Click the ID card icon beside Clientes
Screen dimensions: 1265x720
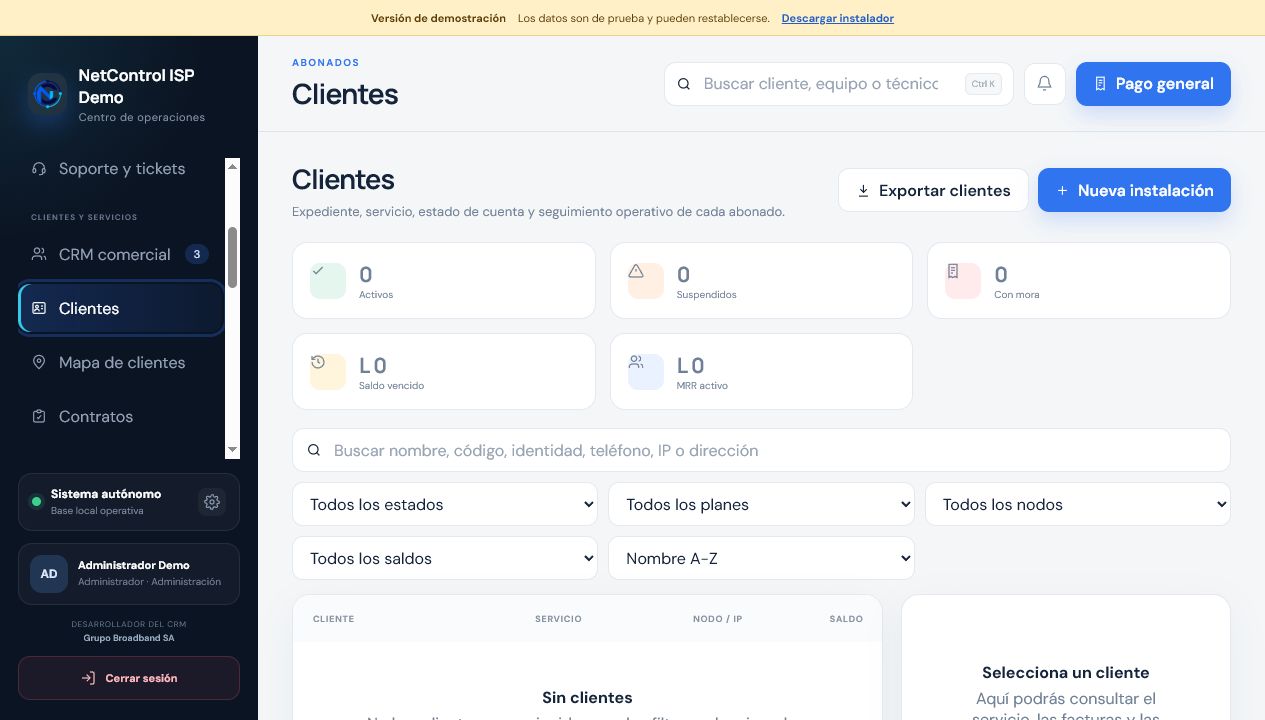tap(39, 308)
